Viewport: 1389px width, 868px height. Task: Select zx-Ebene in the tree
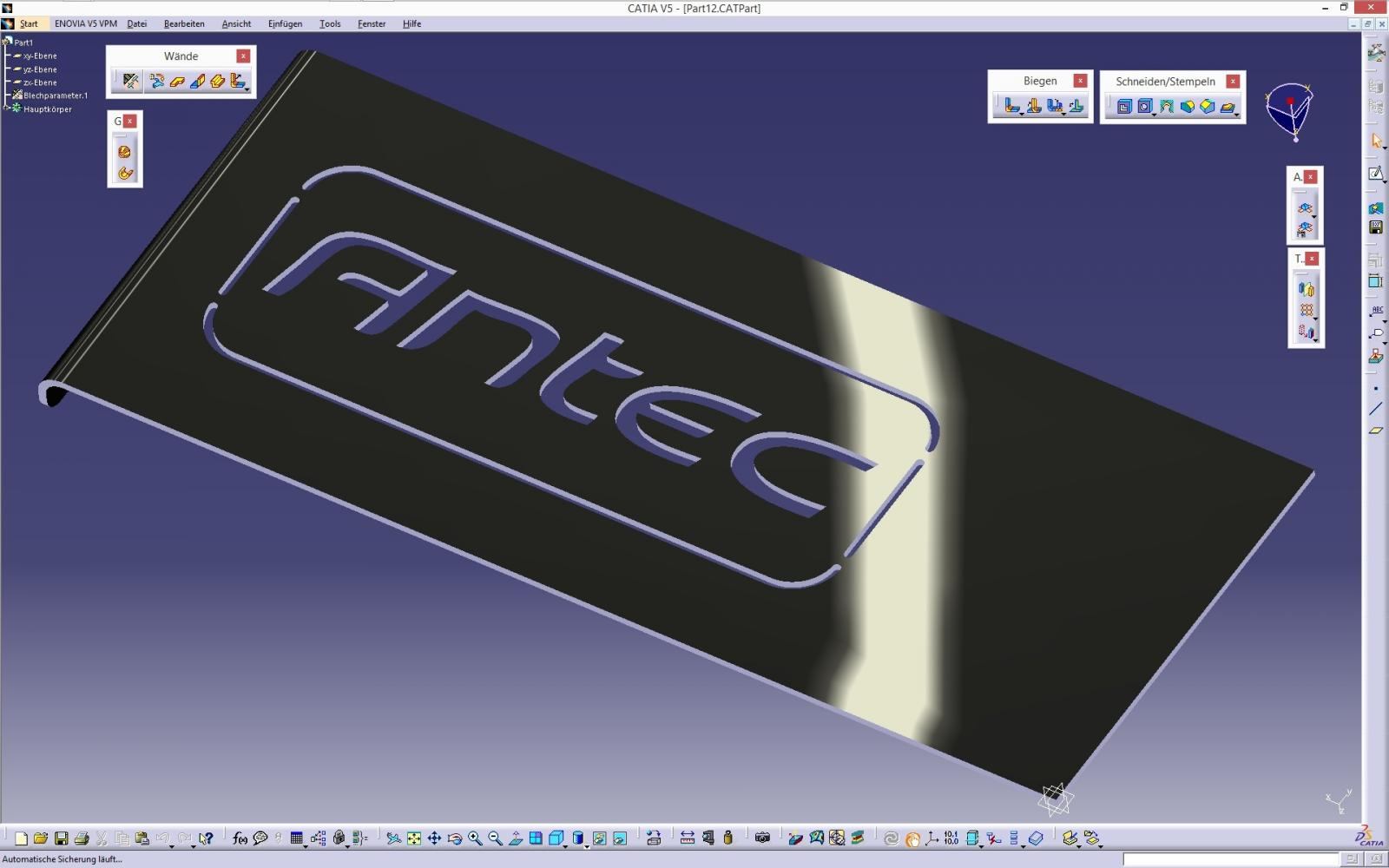tap(40, 82)
